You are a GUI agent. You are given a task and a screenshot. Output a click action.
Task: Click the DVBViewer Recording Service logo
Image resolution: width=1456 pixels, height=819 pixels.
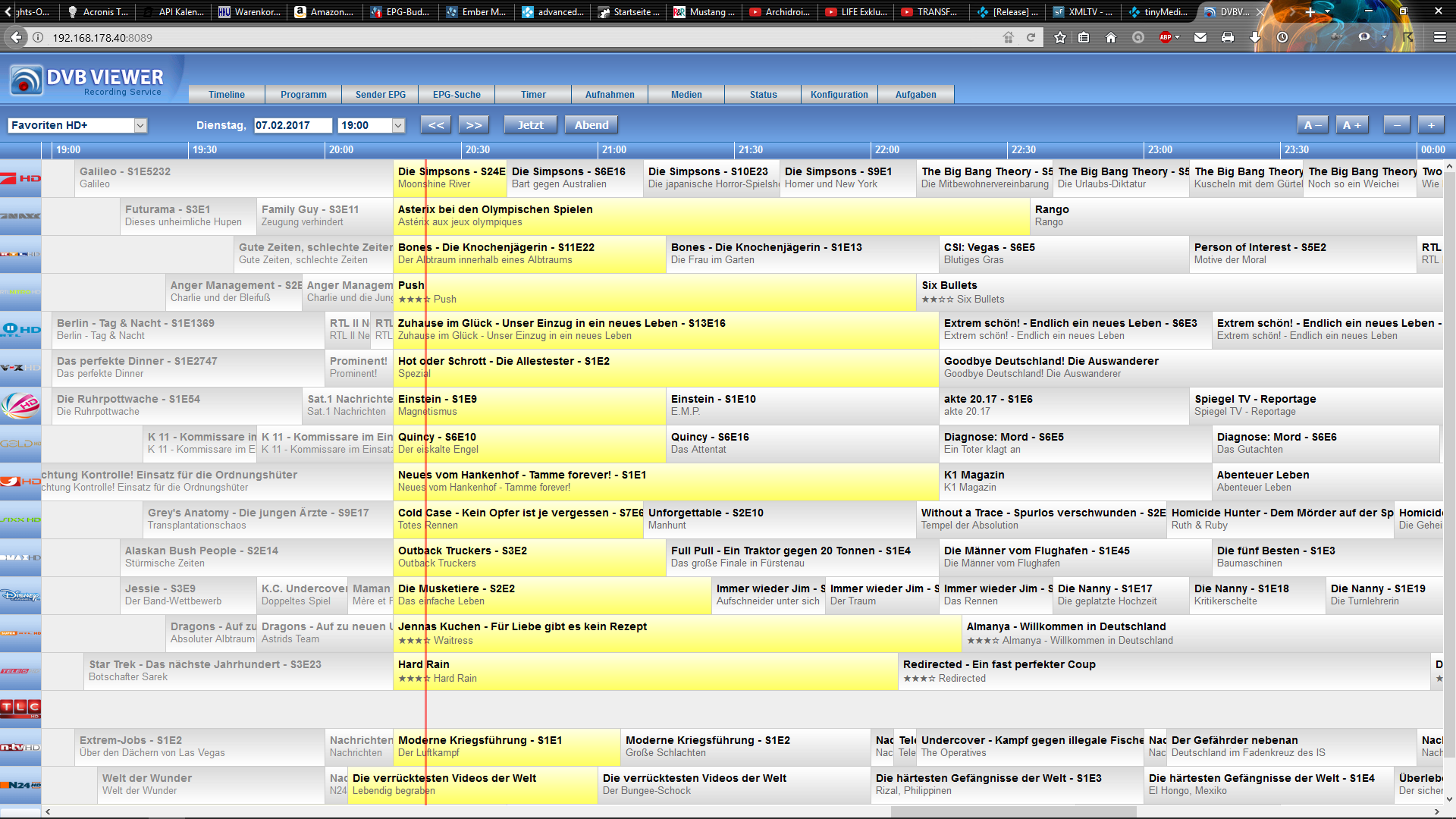(x=87, y=80)
